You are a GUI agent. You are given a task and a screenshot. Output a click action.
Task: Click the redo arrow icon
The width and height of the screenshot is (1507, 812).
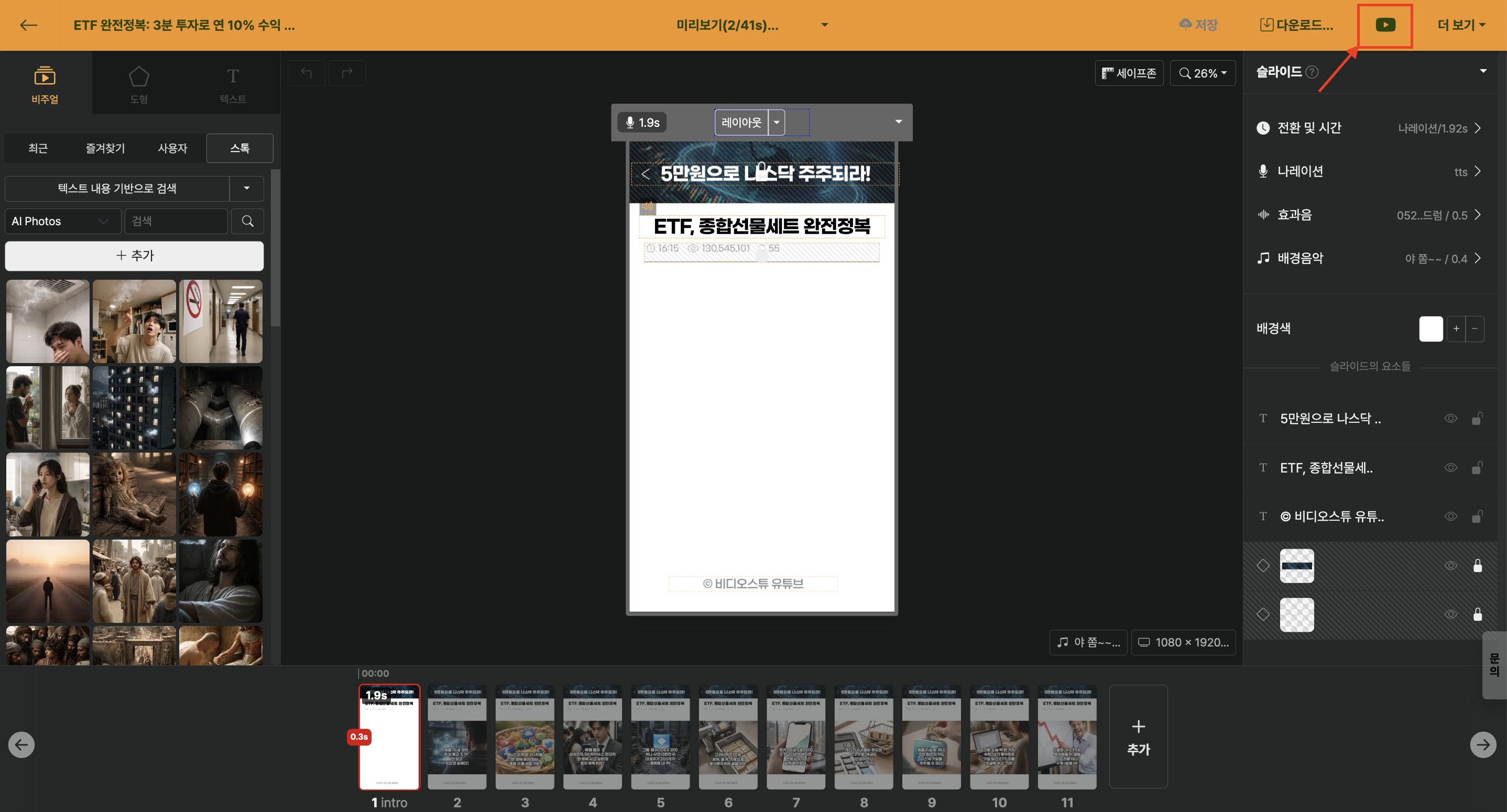[x=347, y=72]
